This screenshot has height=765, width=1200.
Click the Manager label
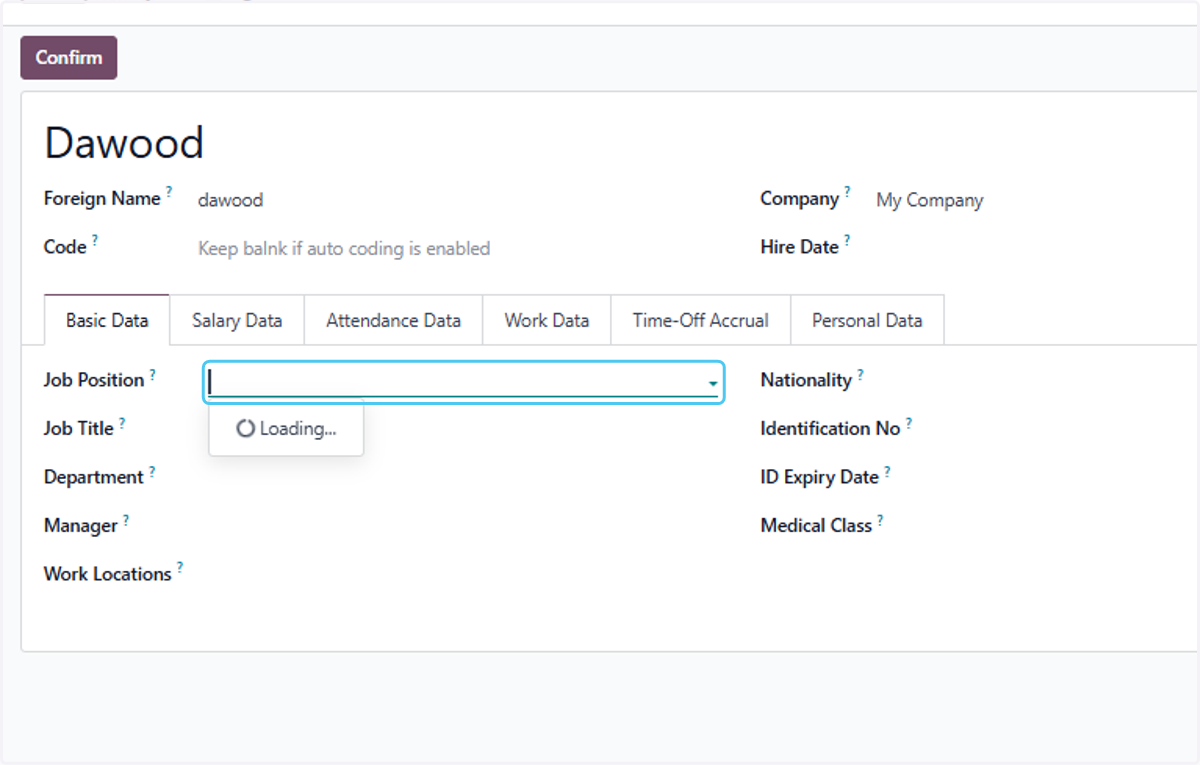pyautogui.click(x=81, y=525)
